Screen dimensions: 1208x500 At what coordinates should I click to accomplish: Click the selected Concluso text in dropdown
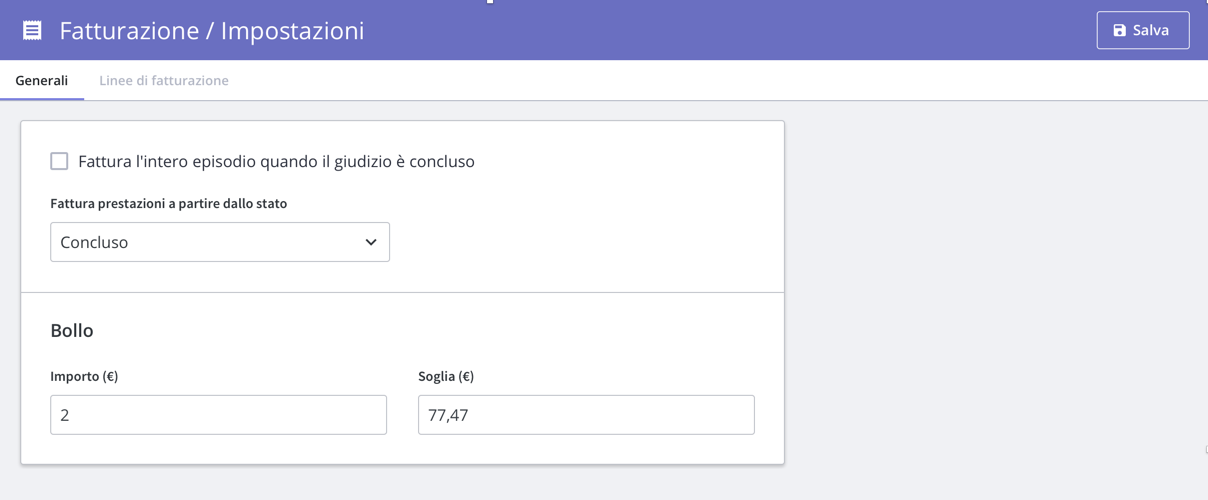pos(94,242)
